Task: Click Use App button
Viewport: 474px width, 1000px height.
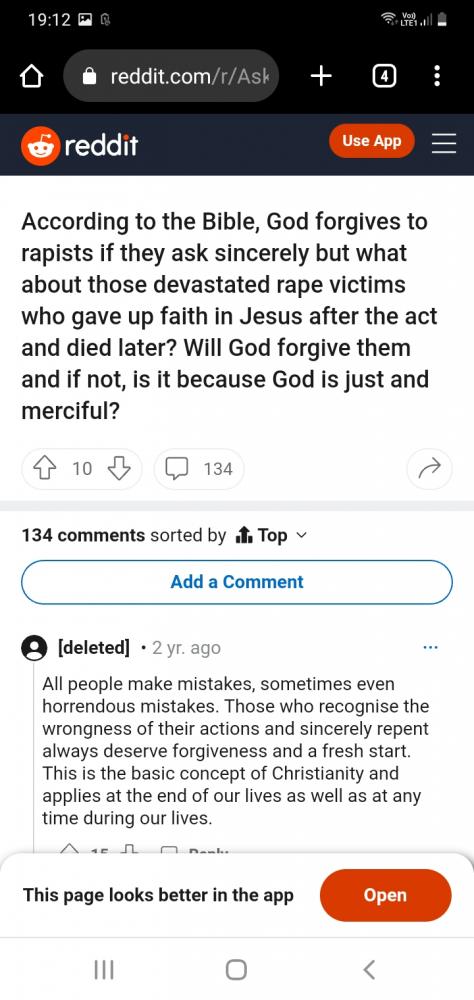Action: pos(371,141)
